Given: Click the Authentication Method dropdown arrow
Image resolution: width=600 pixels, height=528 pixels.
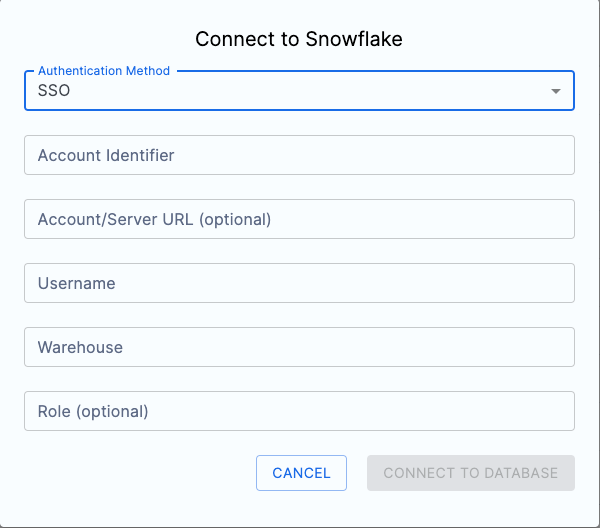Looking at the screenshot, I should [555, 92].
